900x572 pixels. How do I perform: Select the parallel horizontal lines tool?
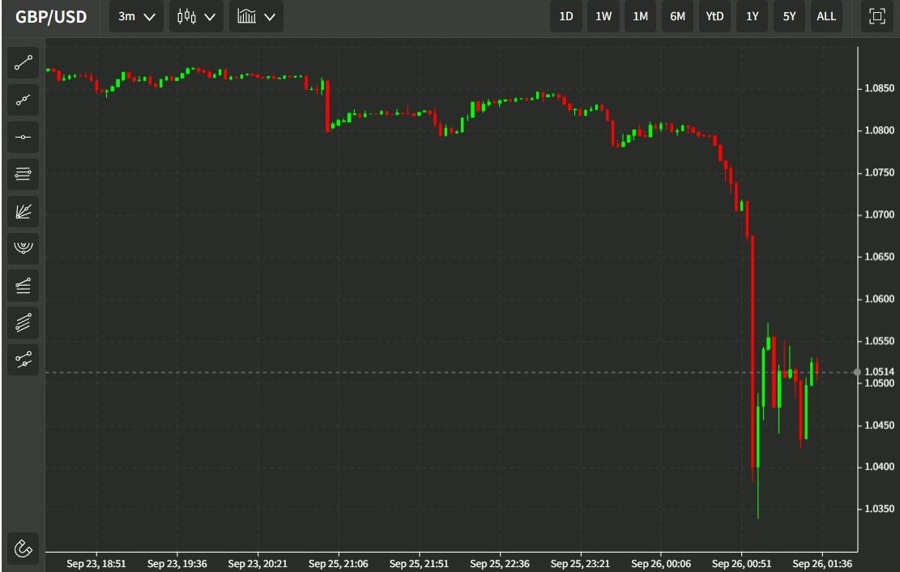(x=23, y=174)
